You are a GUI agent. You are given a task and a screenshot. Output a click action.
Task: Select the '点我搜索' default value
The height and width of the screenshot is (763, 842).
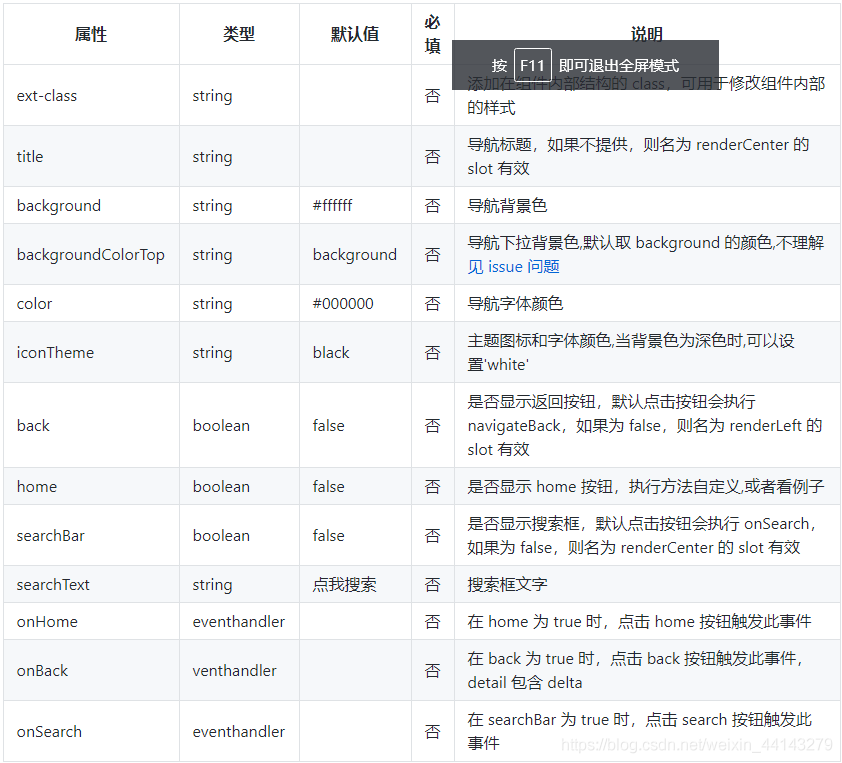(x=345, y=584)
